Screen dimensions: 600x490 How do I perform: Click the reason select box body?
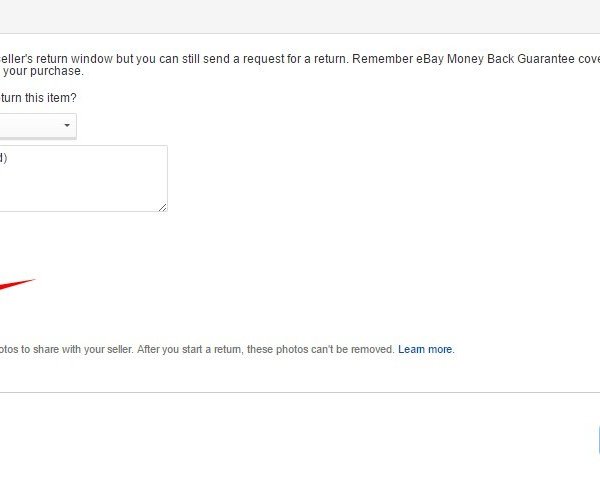[38, 126]
